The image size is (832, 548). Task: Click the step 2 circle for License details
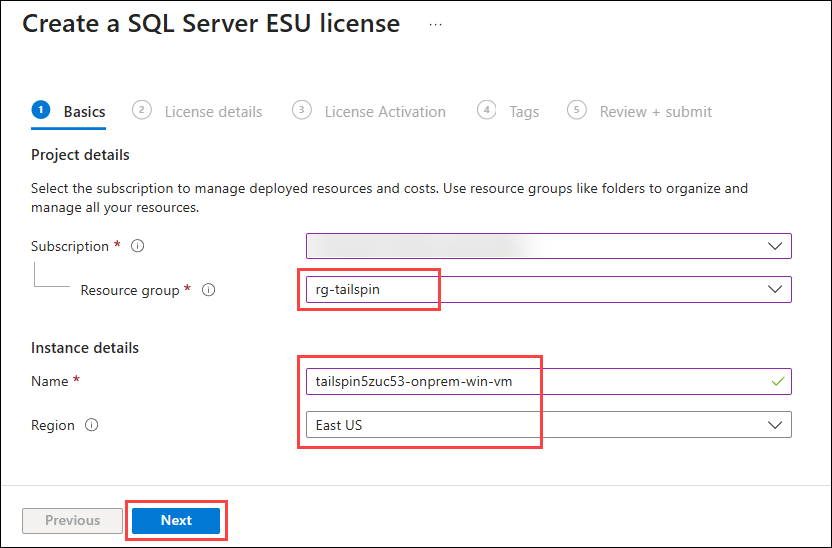pyautogui.click(x=142, y=110)
